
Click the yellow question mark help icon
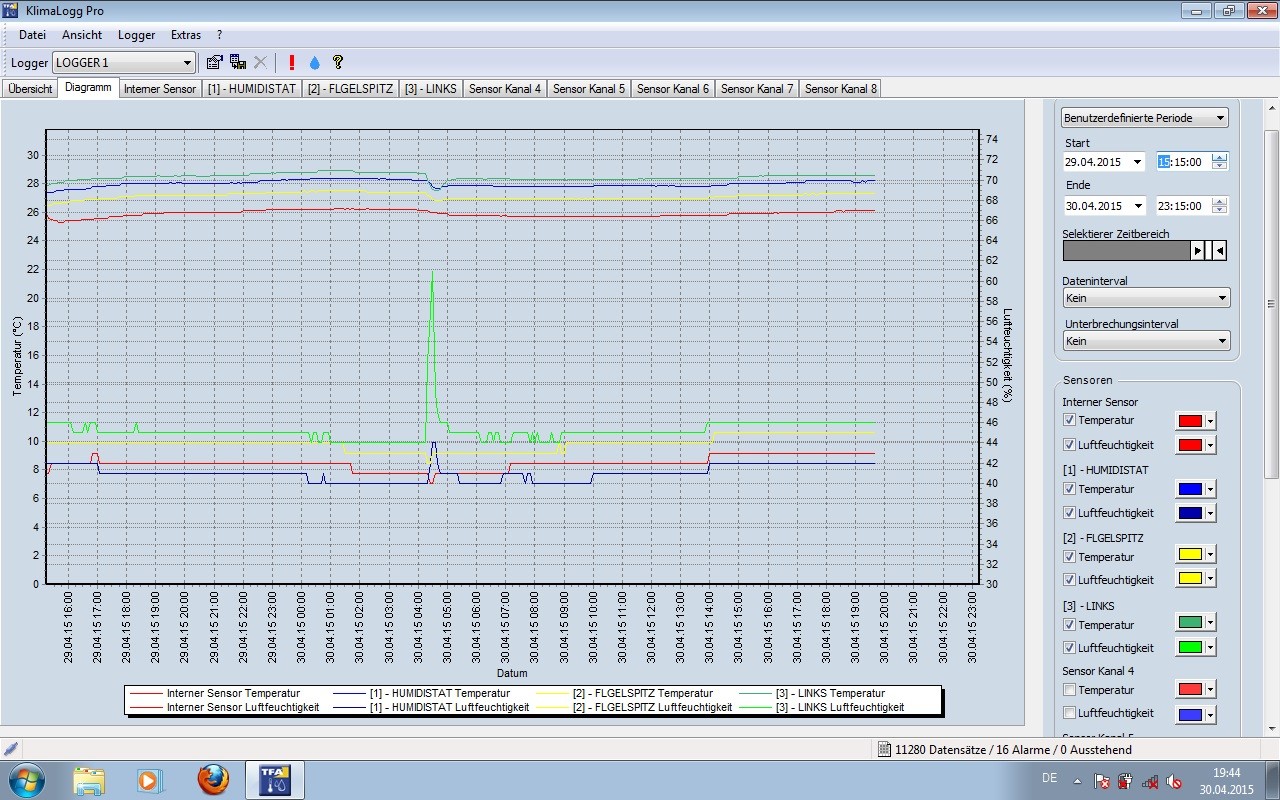[x=338, y=62]
